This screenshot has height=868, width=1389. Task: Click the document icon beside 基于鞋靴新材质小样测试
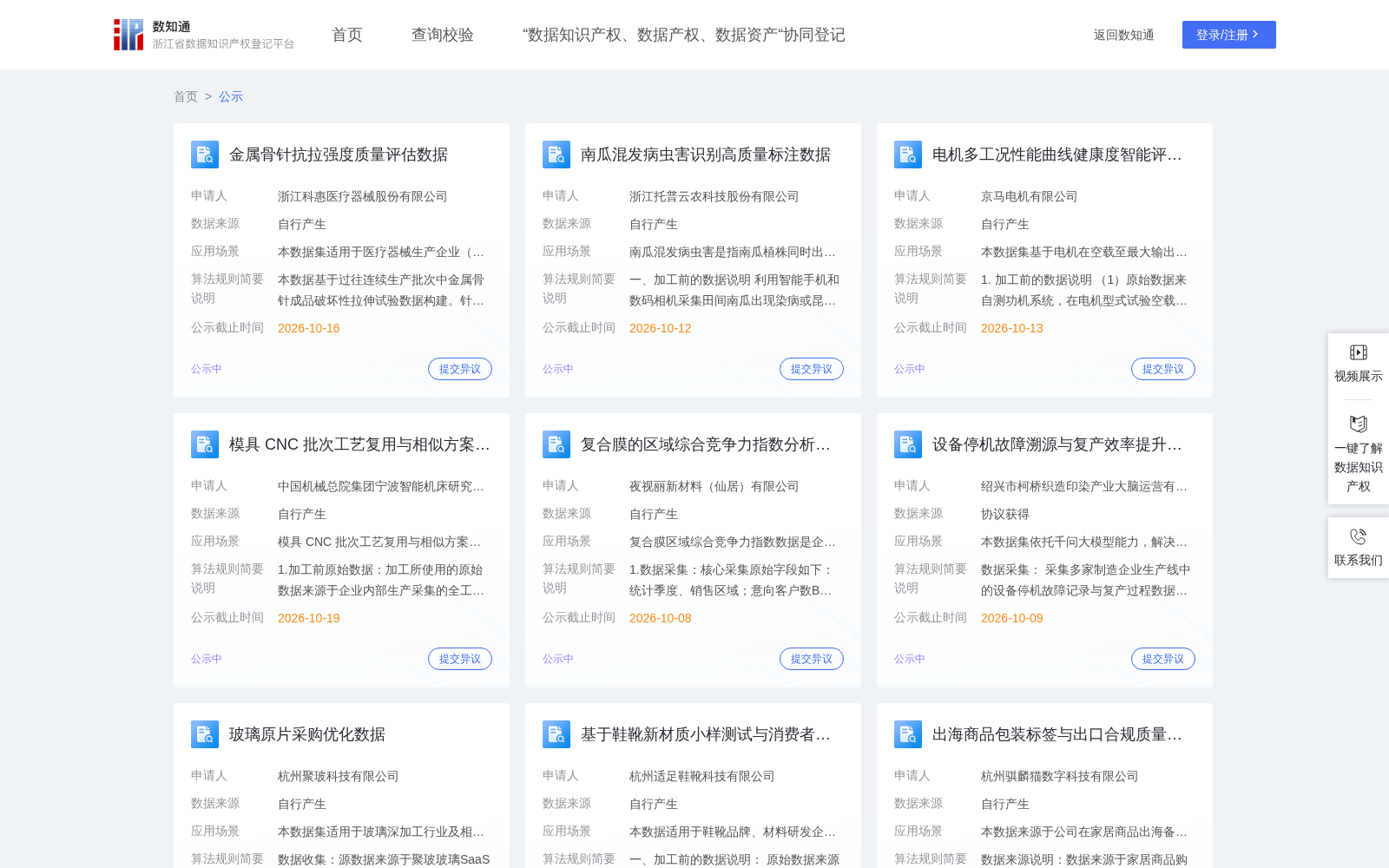click(x=556, y=734)
